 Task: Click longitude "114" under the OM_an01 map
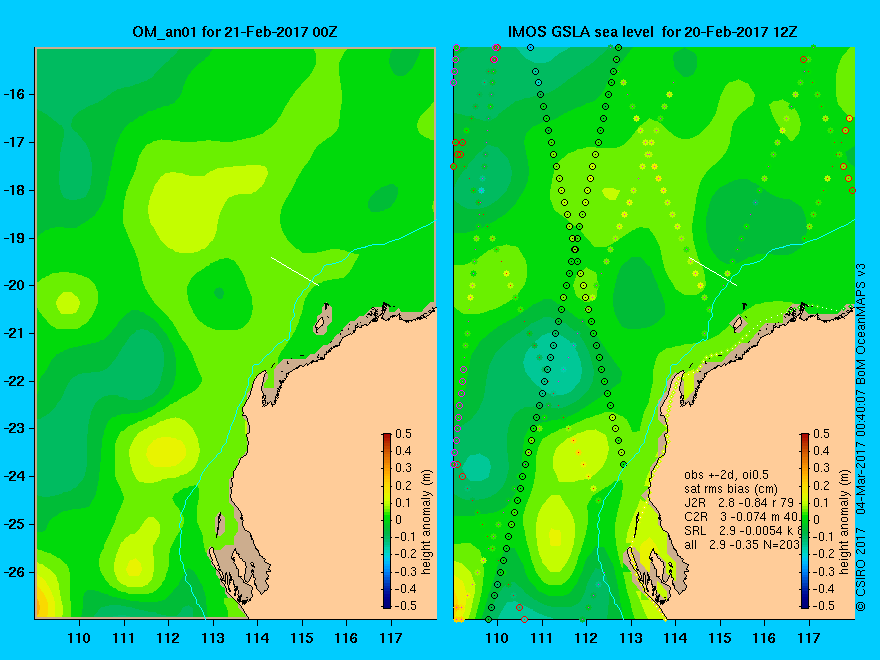point(257,638)
